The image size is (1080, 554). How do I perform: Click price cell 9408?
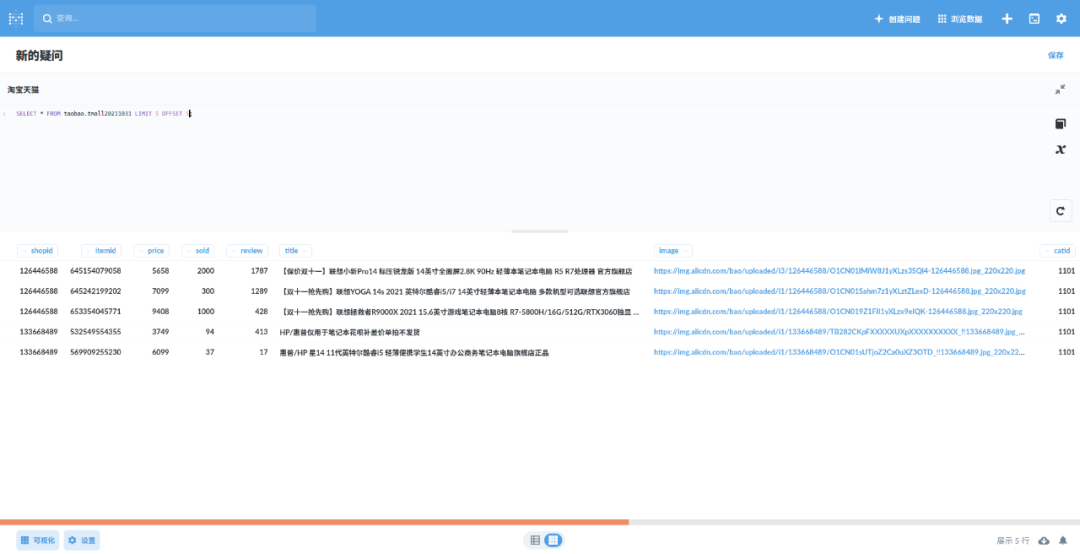coord(160,311)
